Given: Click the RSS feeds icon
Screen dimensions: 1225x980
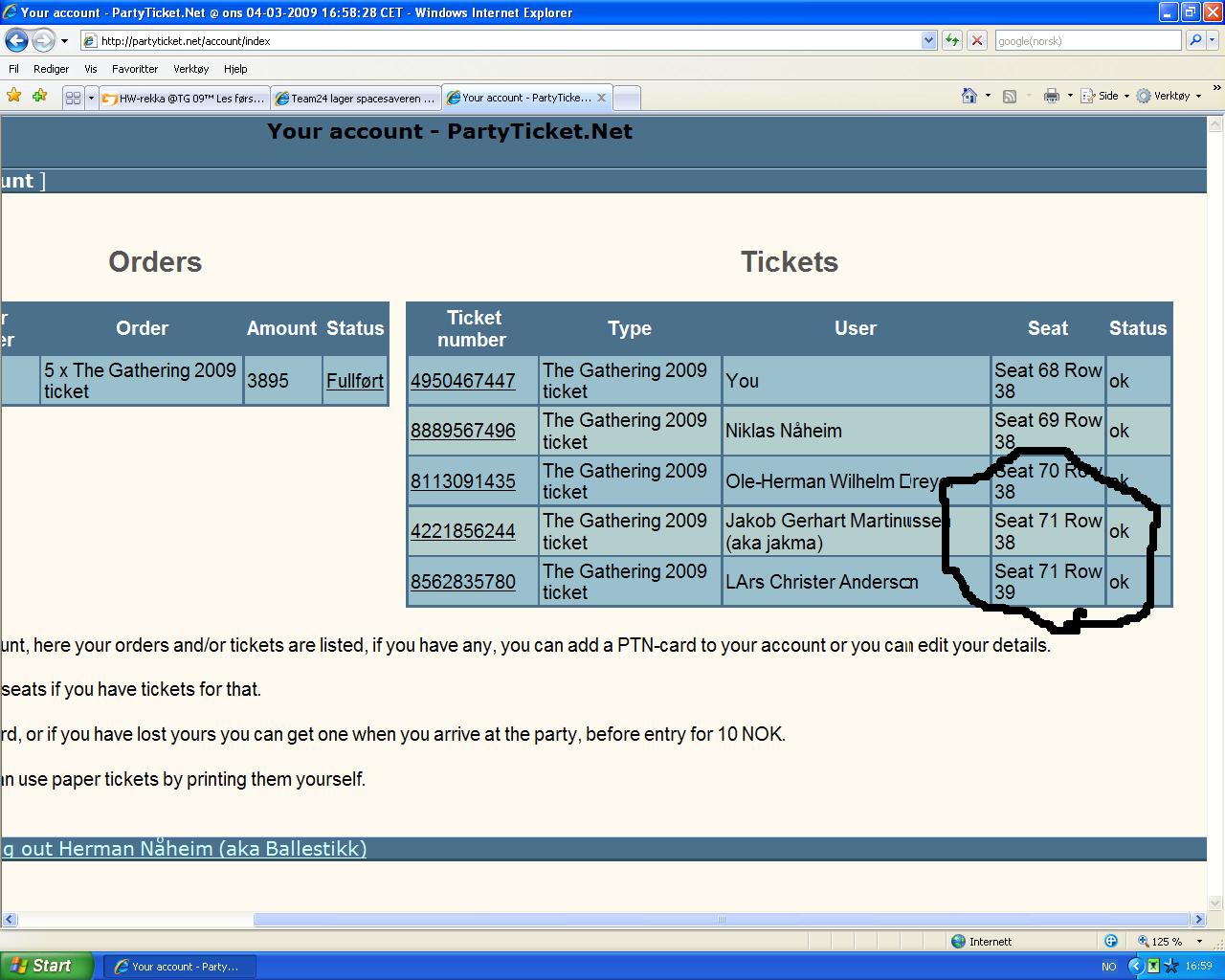Looking at the screenshot, I should (x=1010, y=96).
